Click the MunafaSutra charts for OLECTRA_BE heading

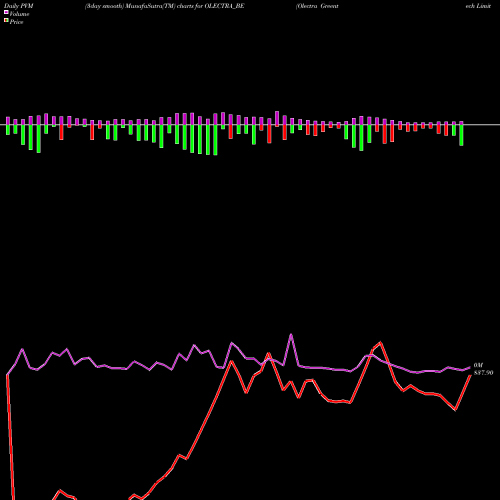pos(165,6)
